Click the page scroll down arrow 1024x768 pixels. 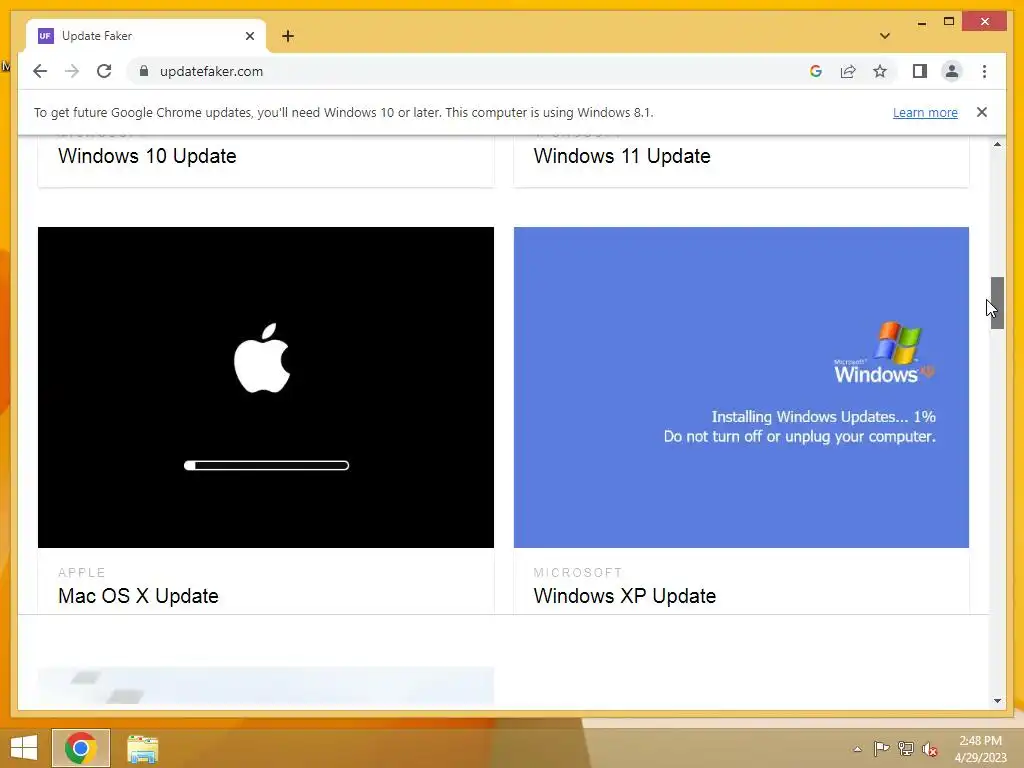[997, 701]
